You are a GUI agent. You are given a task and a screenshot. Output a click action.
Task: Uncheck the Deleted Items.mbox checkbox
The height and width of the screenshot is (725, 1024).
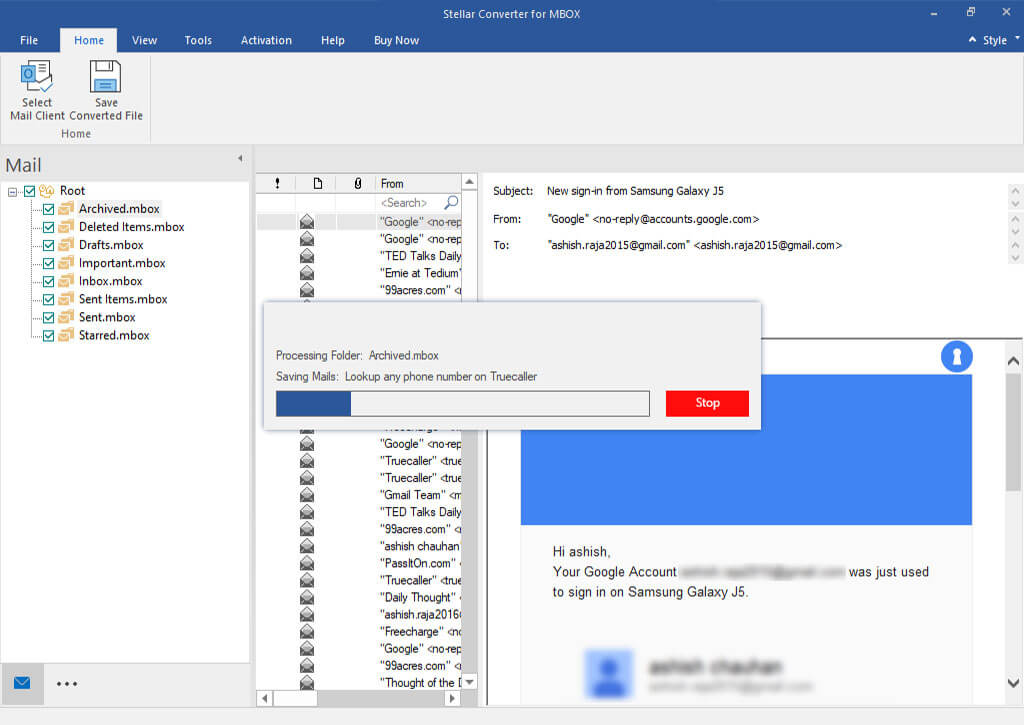(x=48, y=227)
